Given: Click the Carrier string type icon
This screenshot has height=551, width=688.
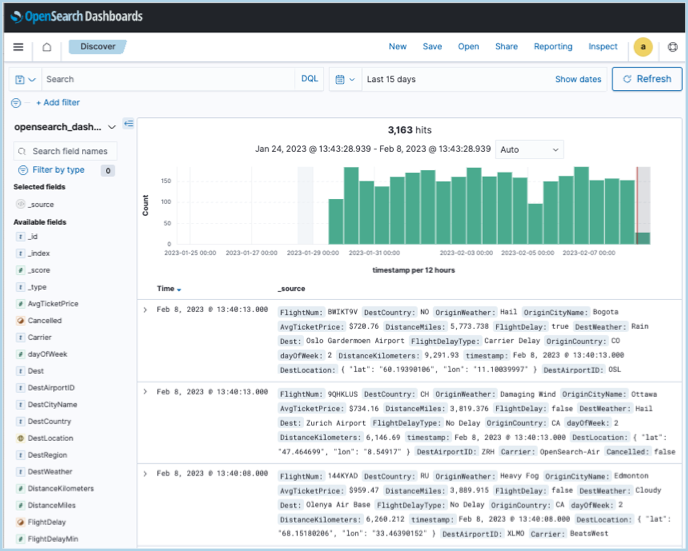Looking at the screenshot, I should (20, 337).
